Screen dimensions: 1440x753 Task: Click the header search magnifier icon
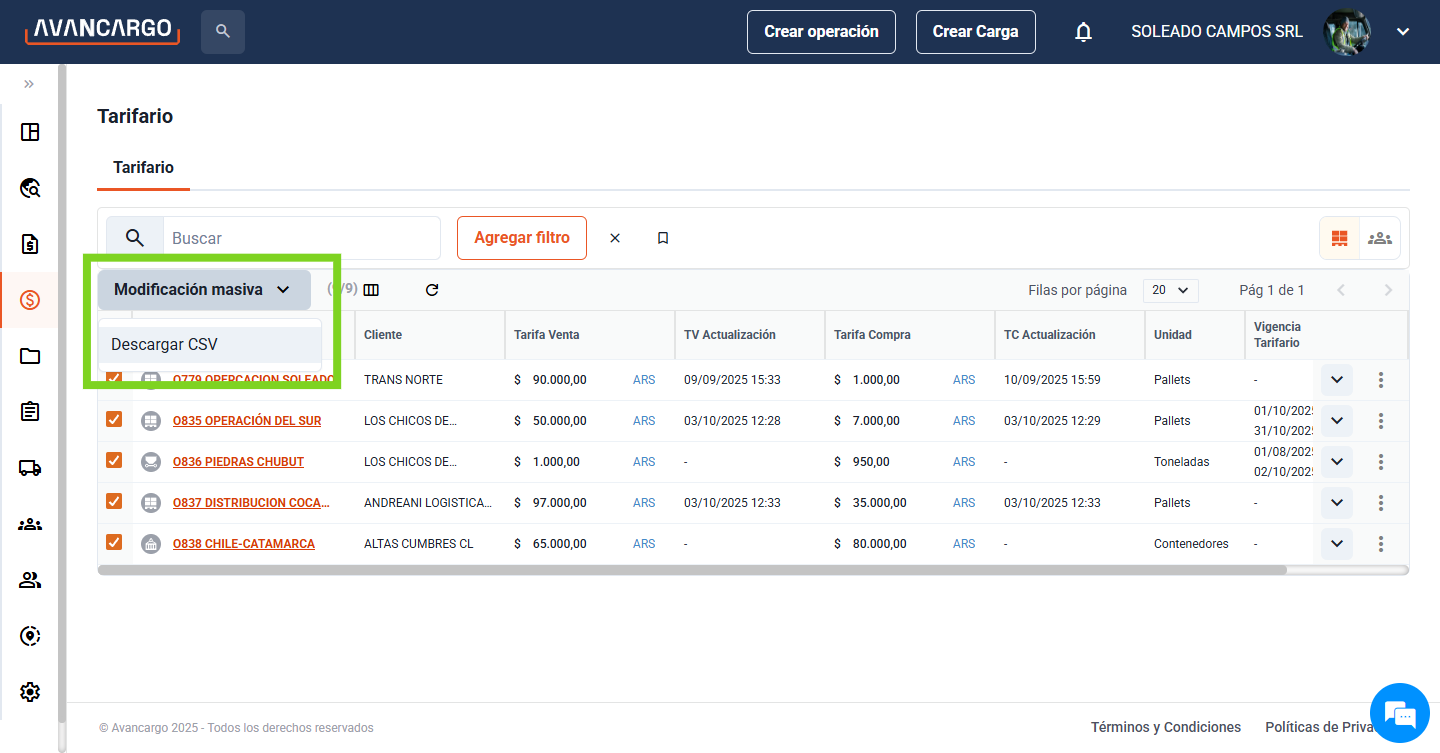coord(222,32)
